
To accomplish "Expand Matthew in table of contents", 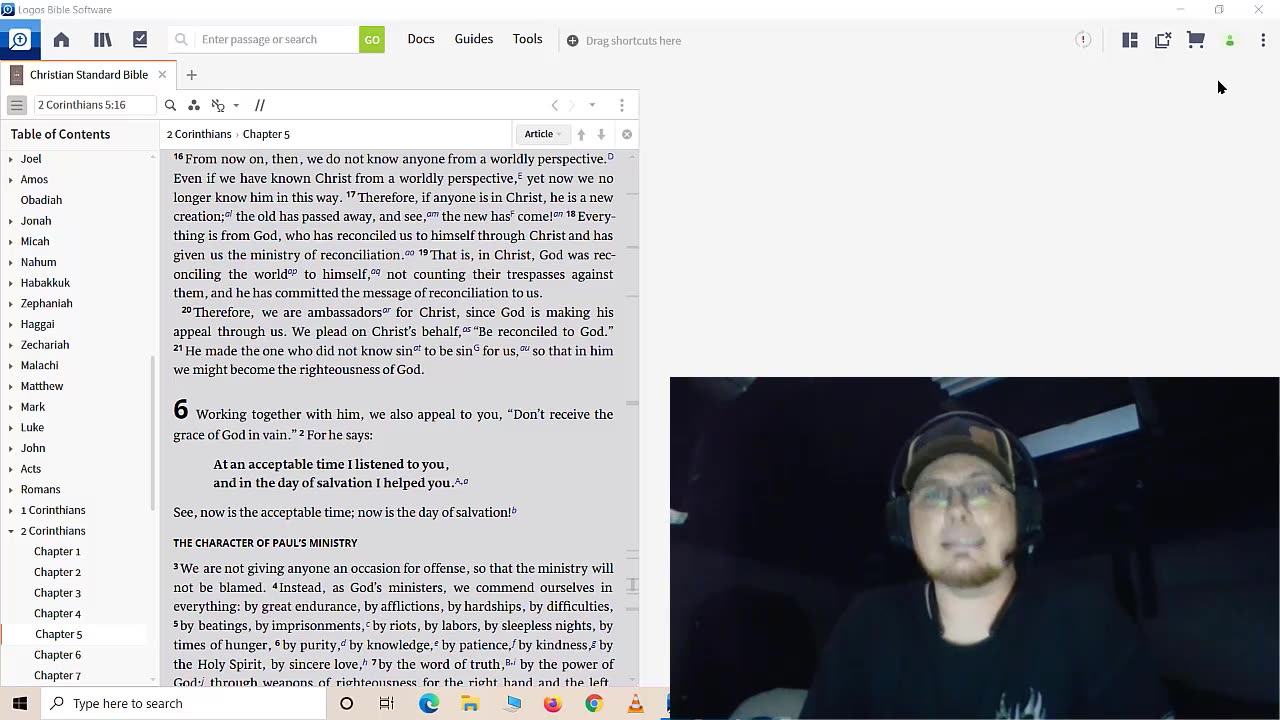I will (x=11, y=386).
